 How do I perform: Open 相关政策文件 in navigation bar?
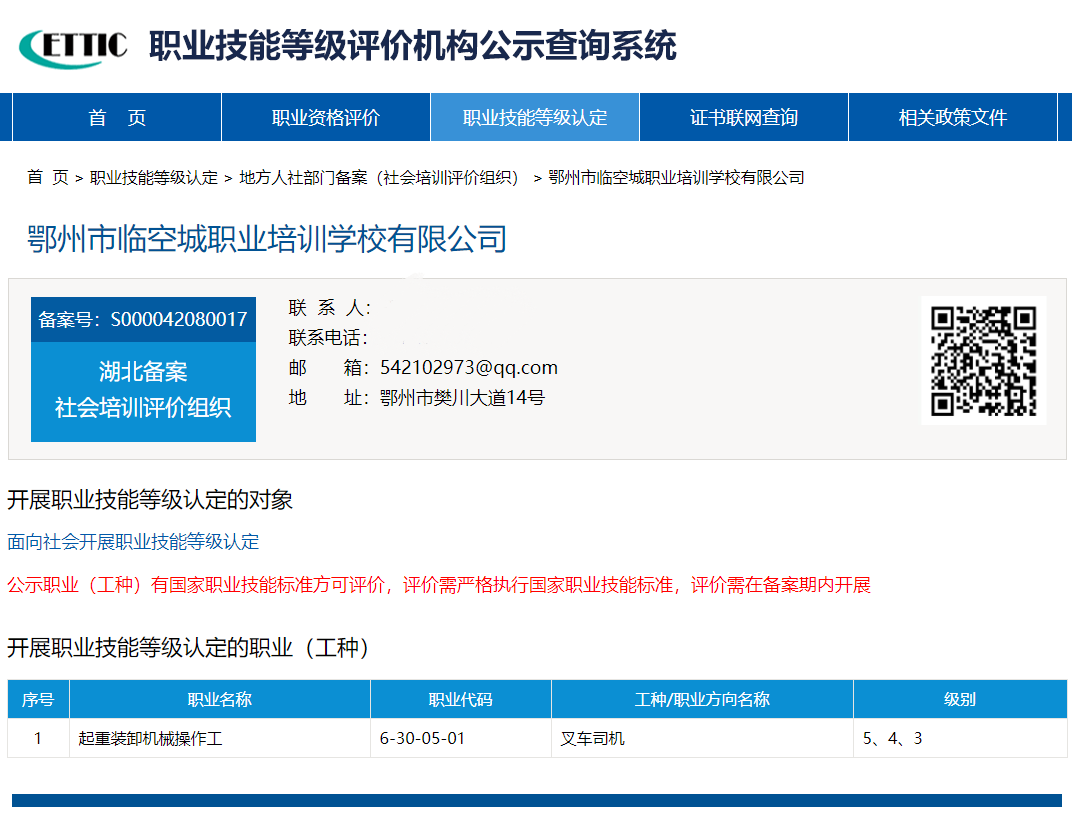coord(952,118)
